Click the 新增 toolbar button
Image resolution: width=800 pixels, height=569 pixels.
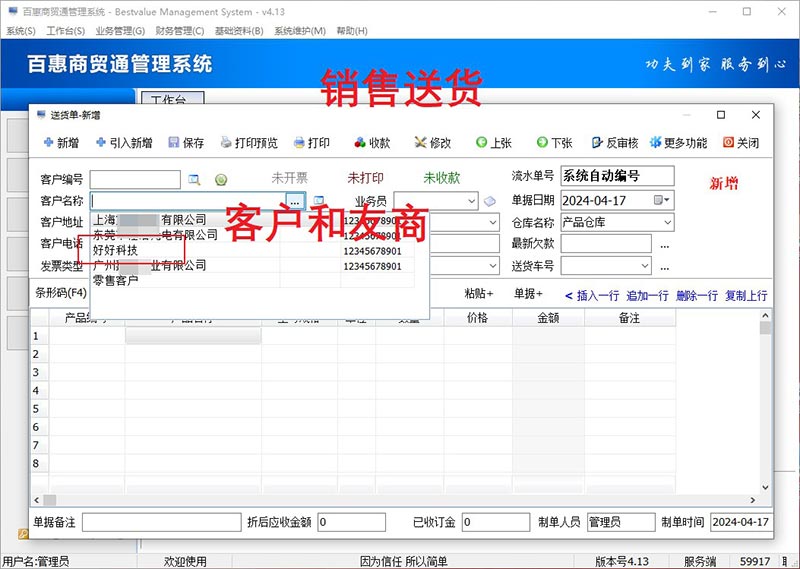[x=61, y=143]
